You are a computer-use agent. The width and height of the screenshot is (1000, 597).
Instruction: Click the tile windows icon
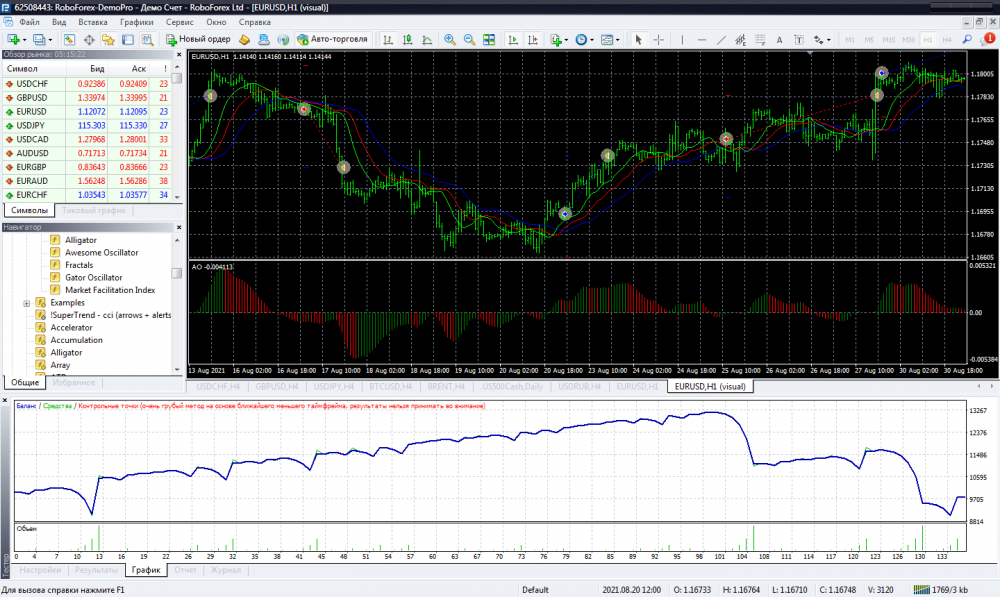(489, 40)
